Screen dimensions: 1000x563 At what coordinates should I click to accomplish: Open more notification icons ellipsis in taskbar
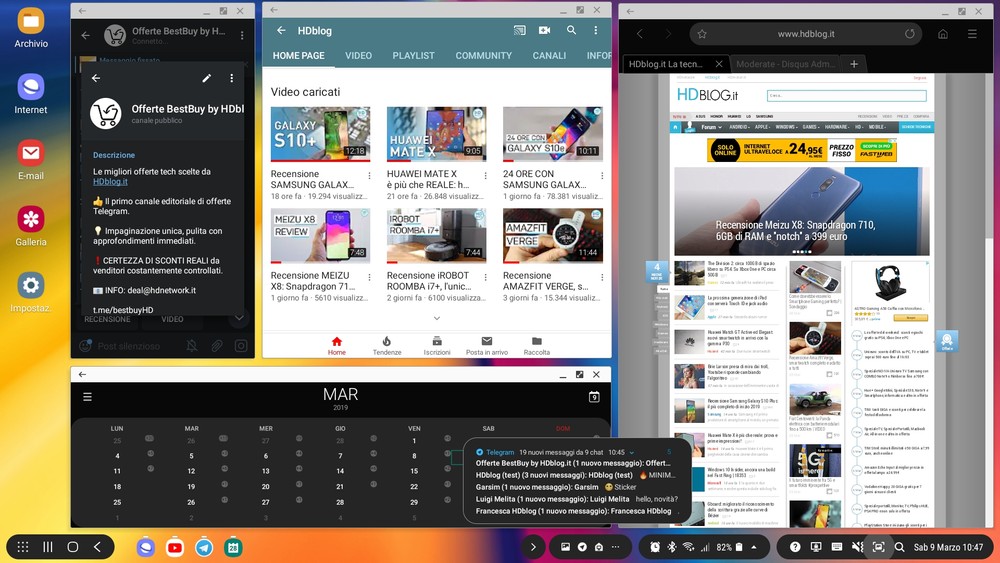point(615,547)
